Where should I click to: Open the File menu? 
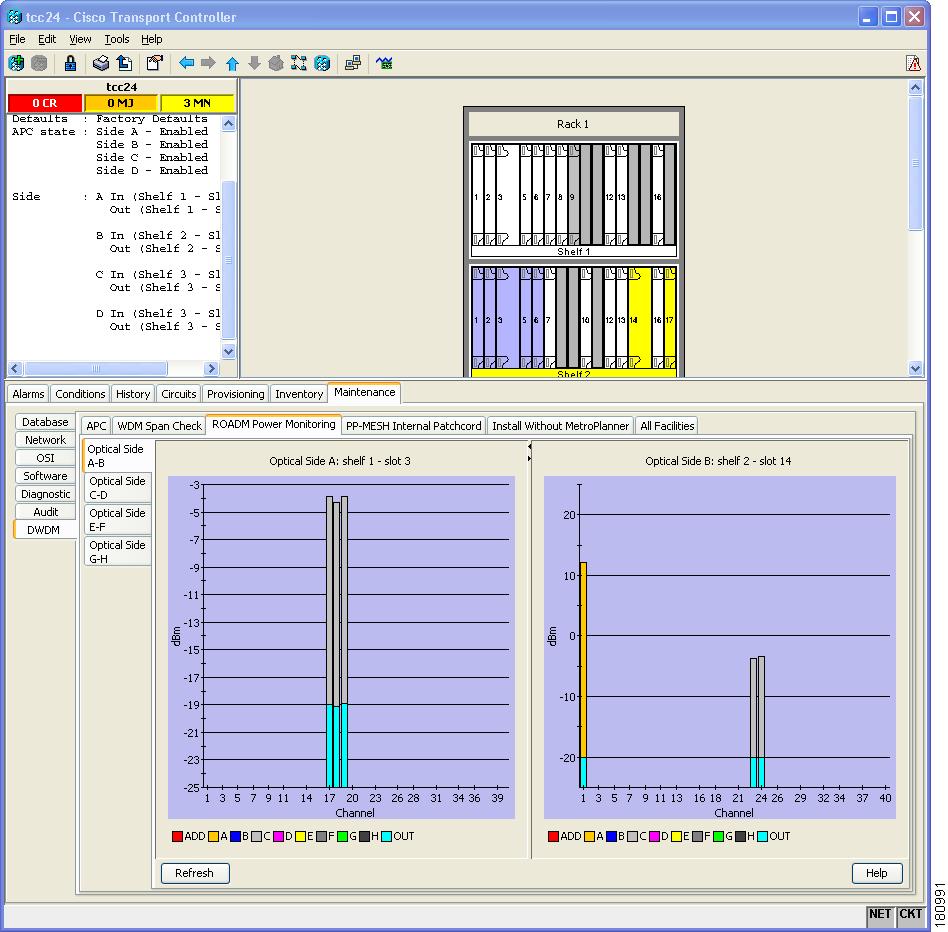point(17,39)
